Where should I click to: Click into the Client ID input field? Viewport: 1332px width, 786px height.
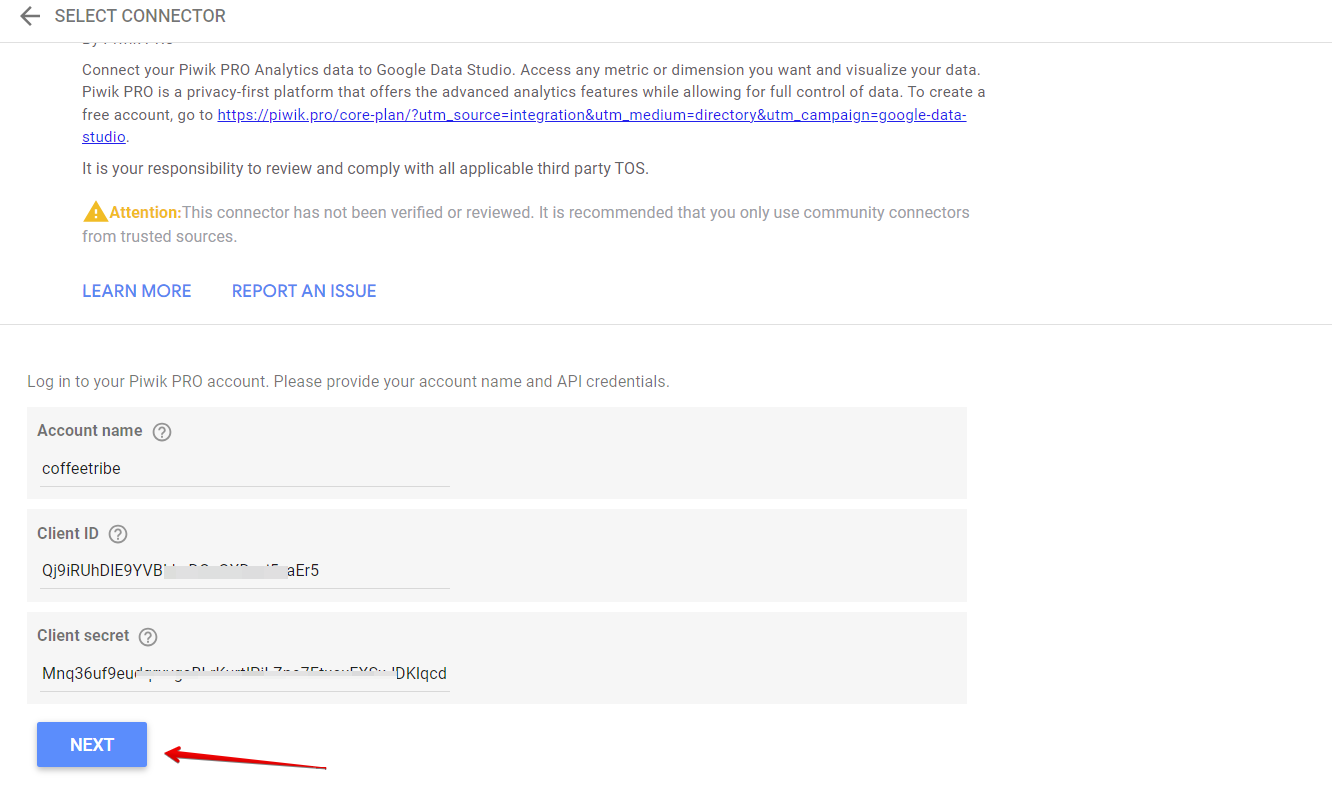(x=245, y=571)
